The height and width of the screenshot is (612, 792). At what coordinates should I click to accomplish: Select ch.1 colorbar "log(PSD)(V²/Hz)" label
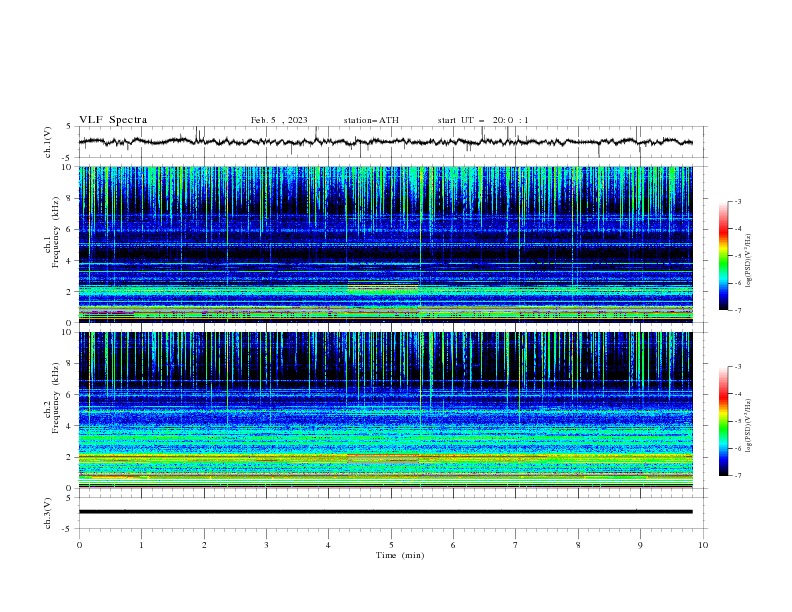(x=749, y=261)
